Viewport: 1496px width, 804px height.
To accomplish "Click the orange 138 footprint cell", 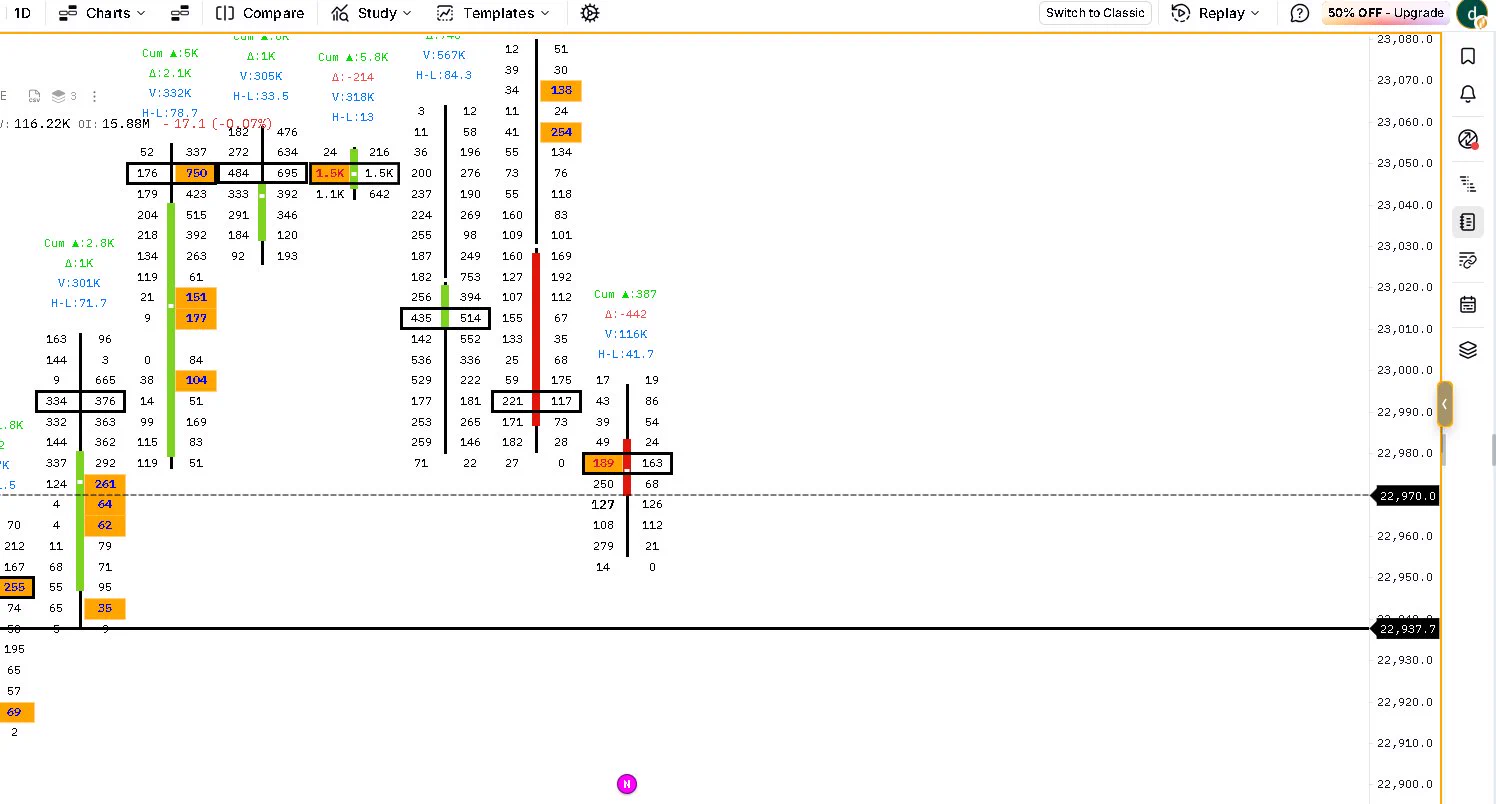I will pyautogui.click(x=561, y=91).
